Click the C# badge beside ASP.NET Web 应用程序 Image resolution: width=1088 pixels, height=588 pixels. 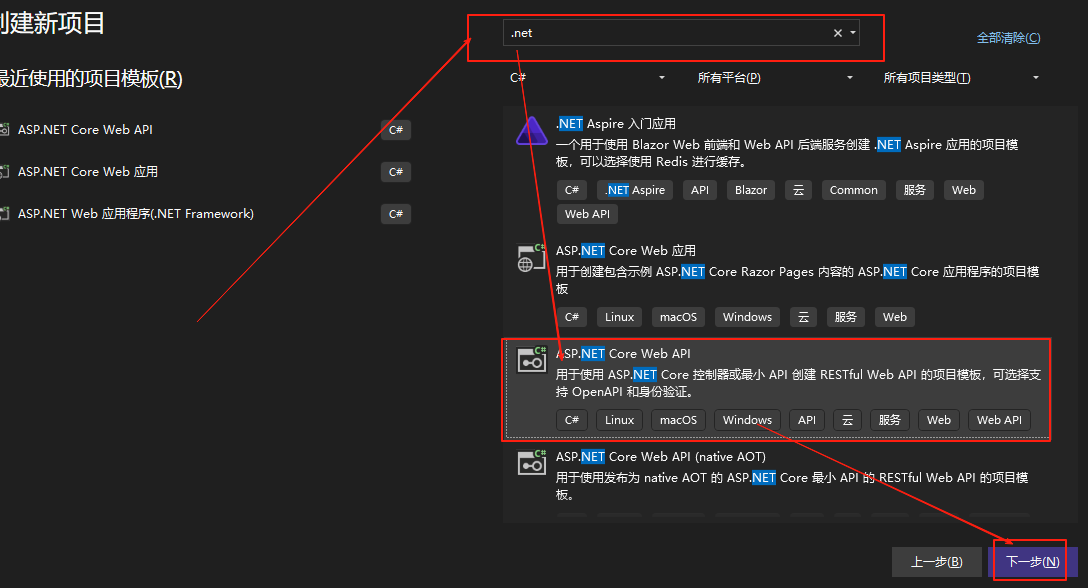tap(396, 214)
